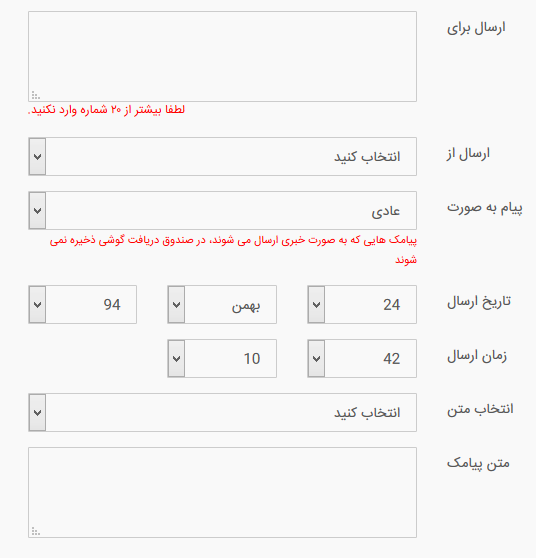
Task: Open the year dropdown showing 94
Action: click(83, 305)
